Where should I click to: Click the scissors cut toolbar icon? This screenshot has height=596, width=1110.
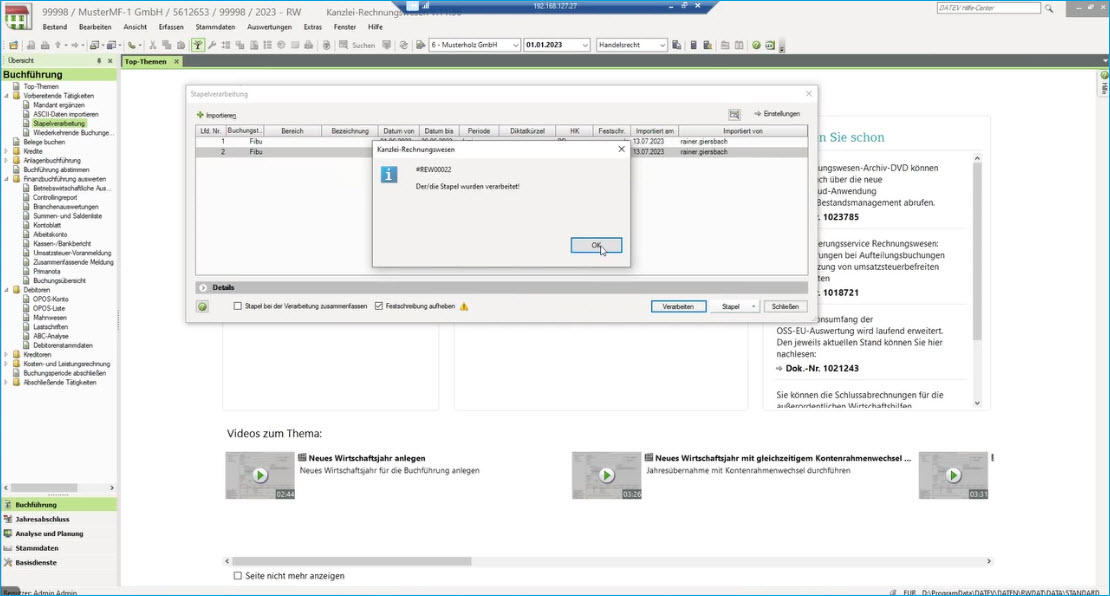pyautogui.click(x=152, y=45)
